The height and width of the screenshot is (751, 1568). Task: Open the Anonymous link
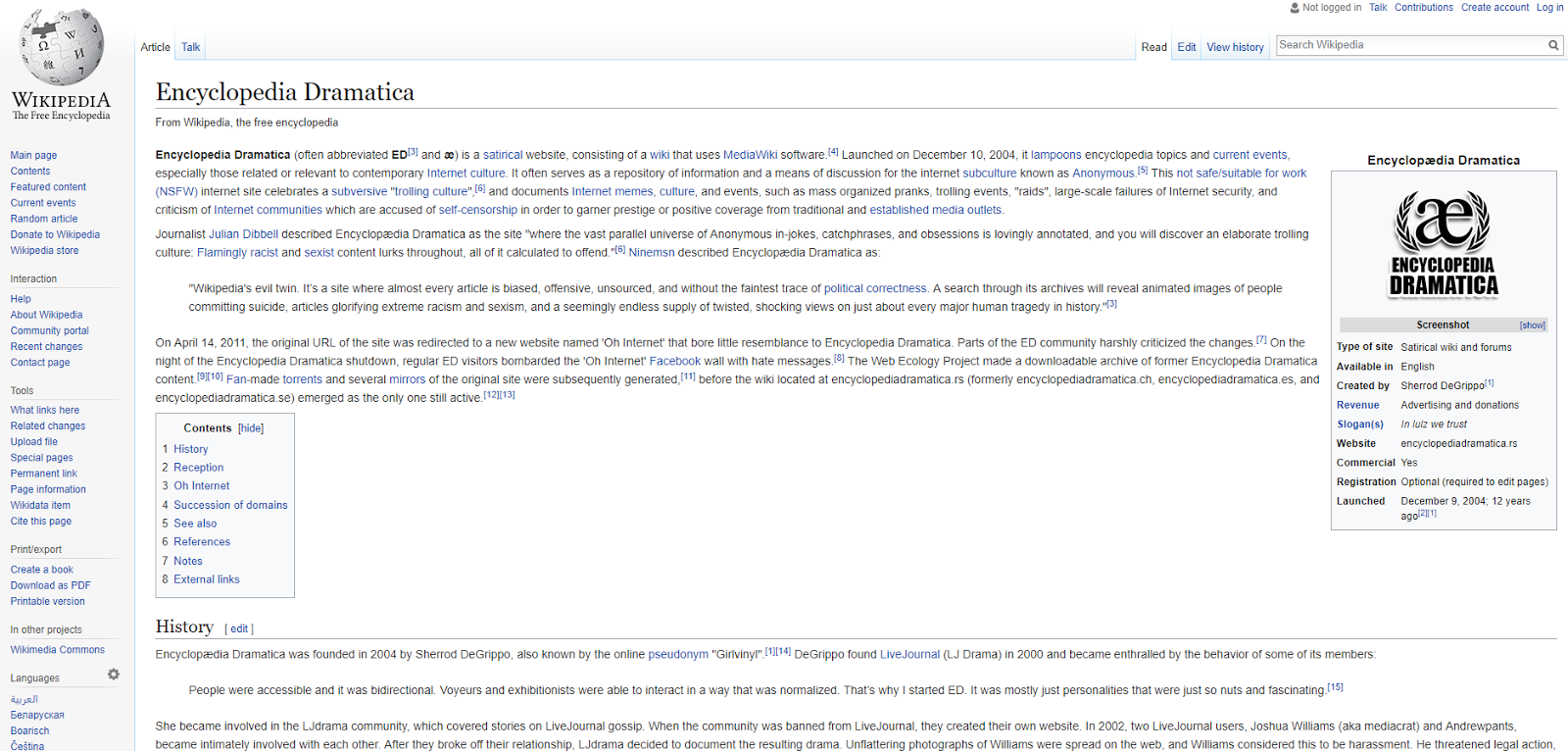click(x=1103, y=174)
